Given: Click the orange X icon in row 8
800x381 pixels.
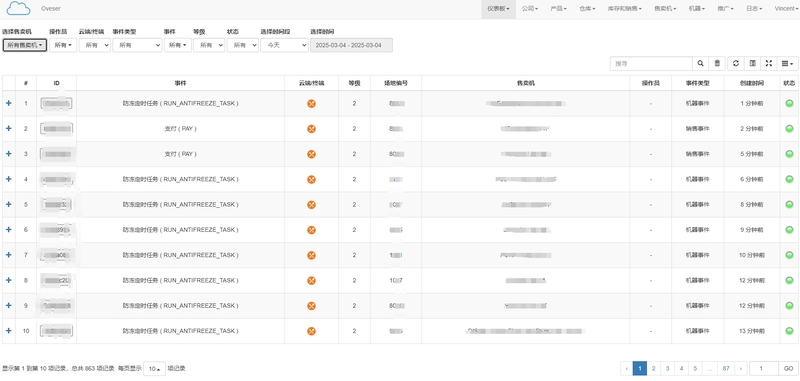Looking at the screenshot, I should (311, 281).
